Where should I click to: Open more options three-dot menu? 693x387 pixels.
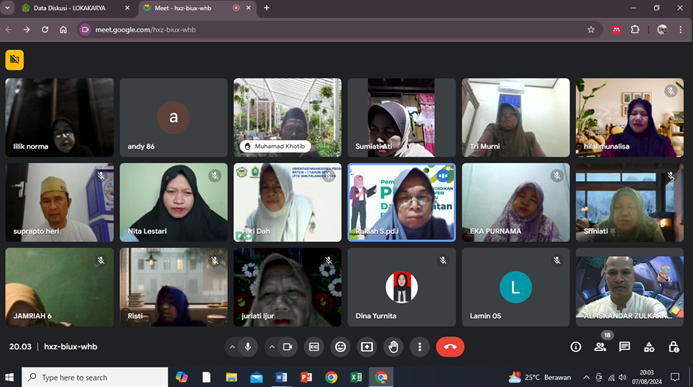pos(420,347)
